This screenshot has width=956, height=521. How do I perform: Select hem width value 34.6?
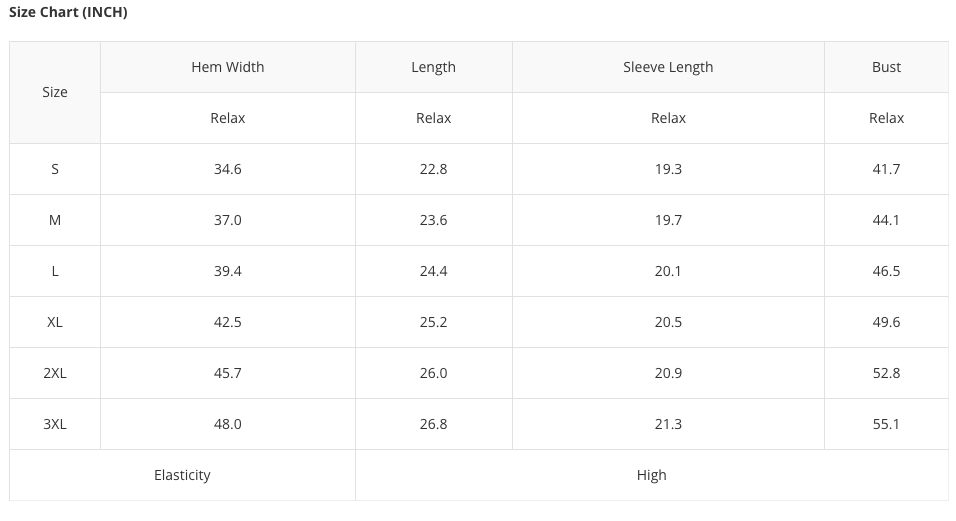coord(228,169)
